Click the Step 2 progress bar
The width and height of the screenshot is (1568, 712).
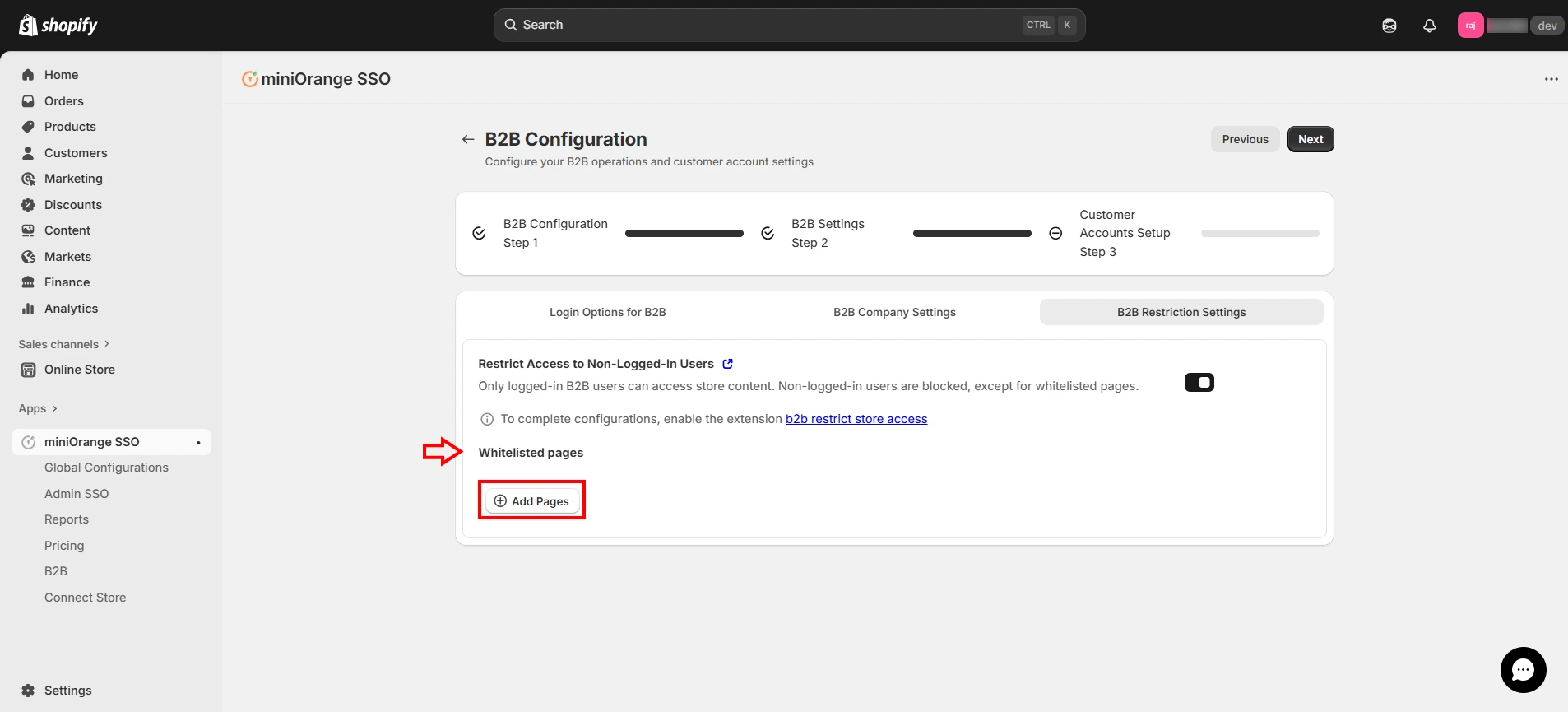pyautogui.click(x=972, y=234)
